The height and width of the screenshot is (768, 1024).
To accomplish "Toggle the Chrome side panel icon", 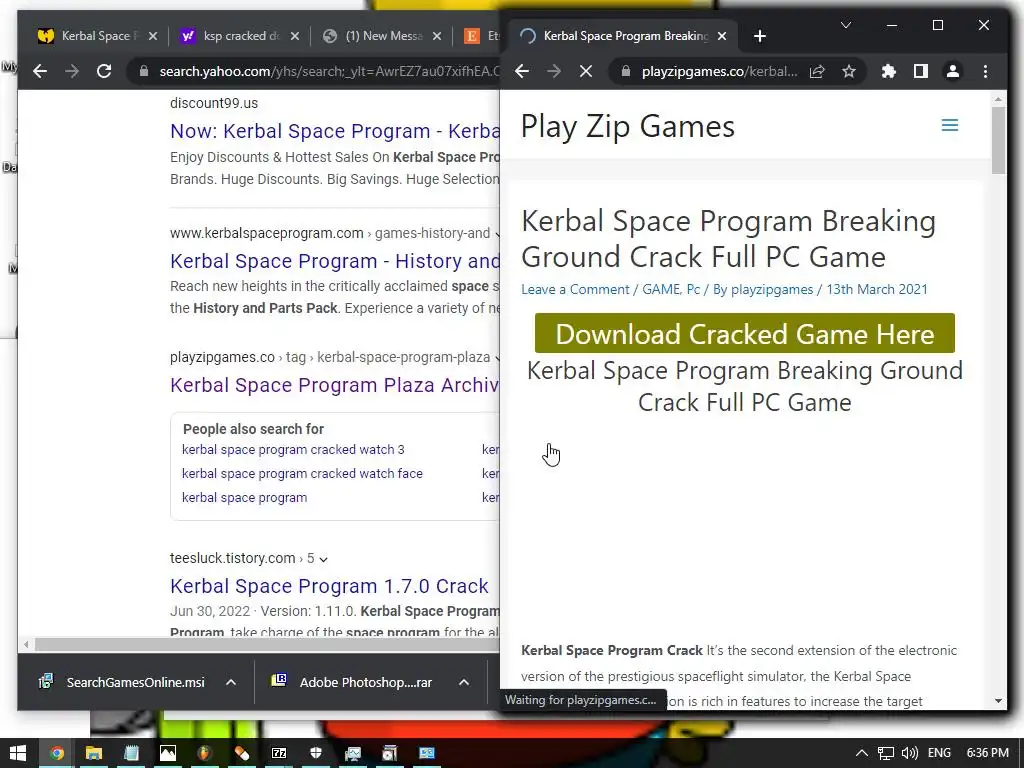I will [921, 71].
